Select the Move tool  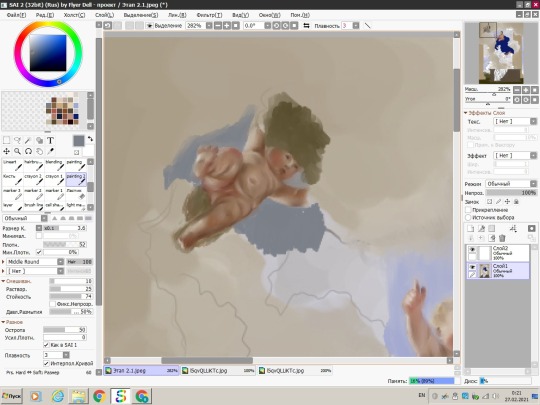click(x=7, y=151)
